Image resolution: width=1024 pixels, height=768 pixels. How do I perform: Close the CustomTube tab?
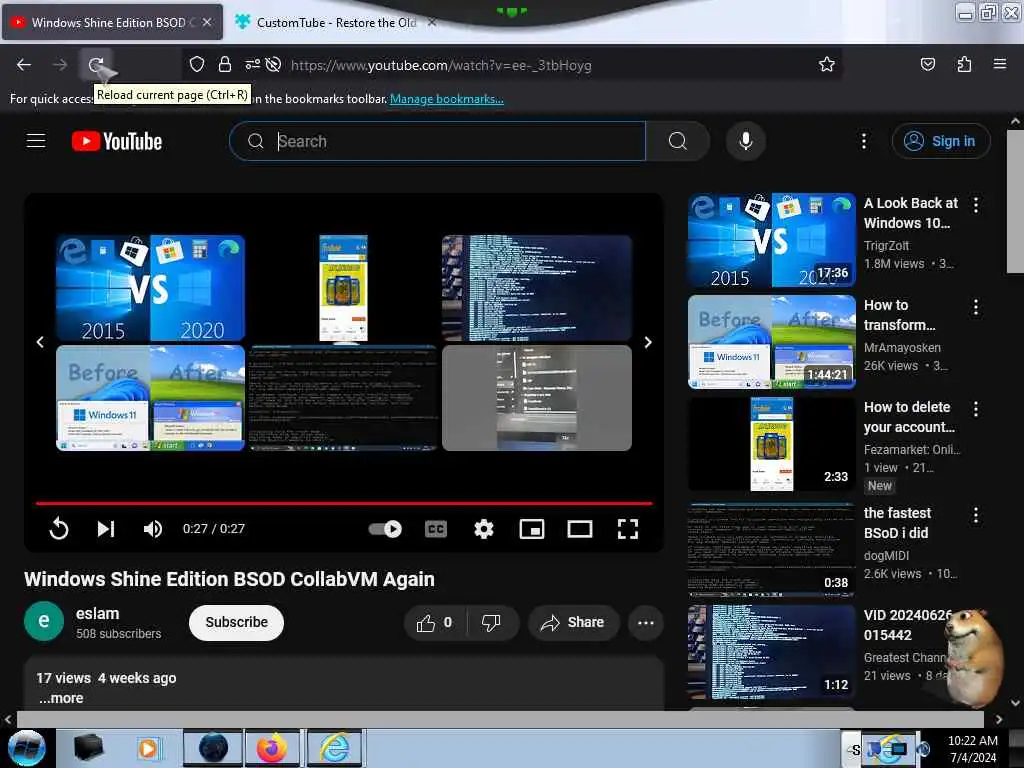coord(432,22)
